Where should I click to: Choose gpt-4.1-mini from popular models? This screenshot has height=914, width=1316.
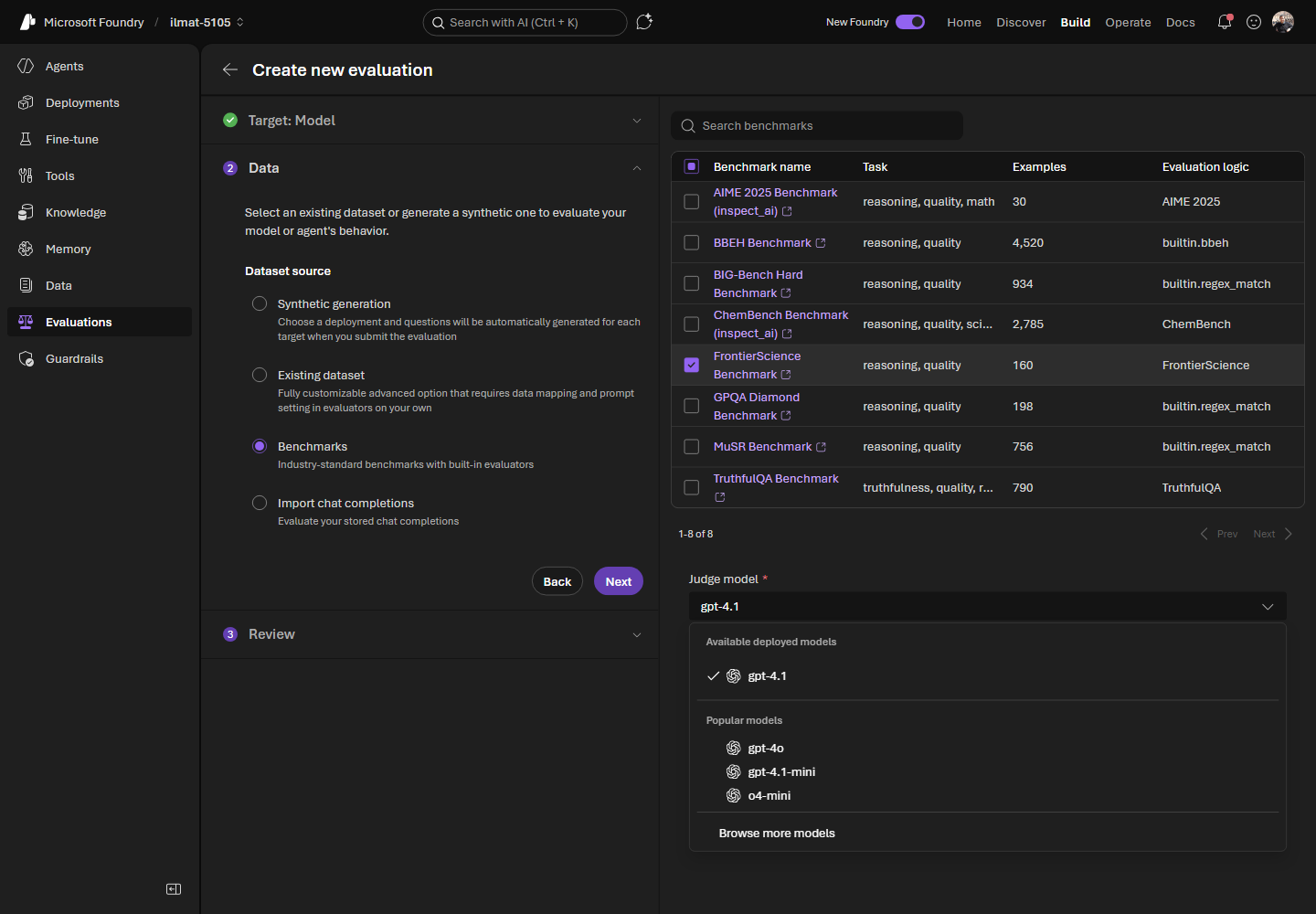click(x=988, y=772)
